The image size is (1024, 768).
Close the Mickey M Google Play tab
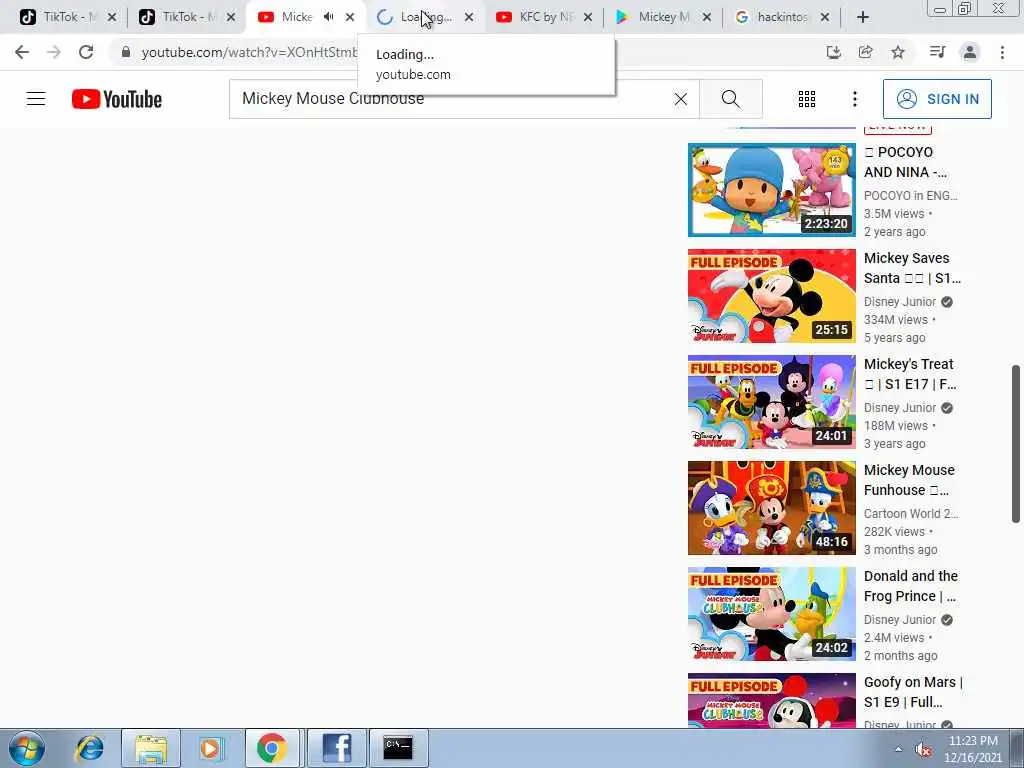(707, 17)
